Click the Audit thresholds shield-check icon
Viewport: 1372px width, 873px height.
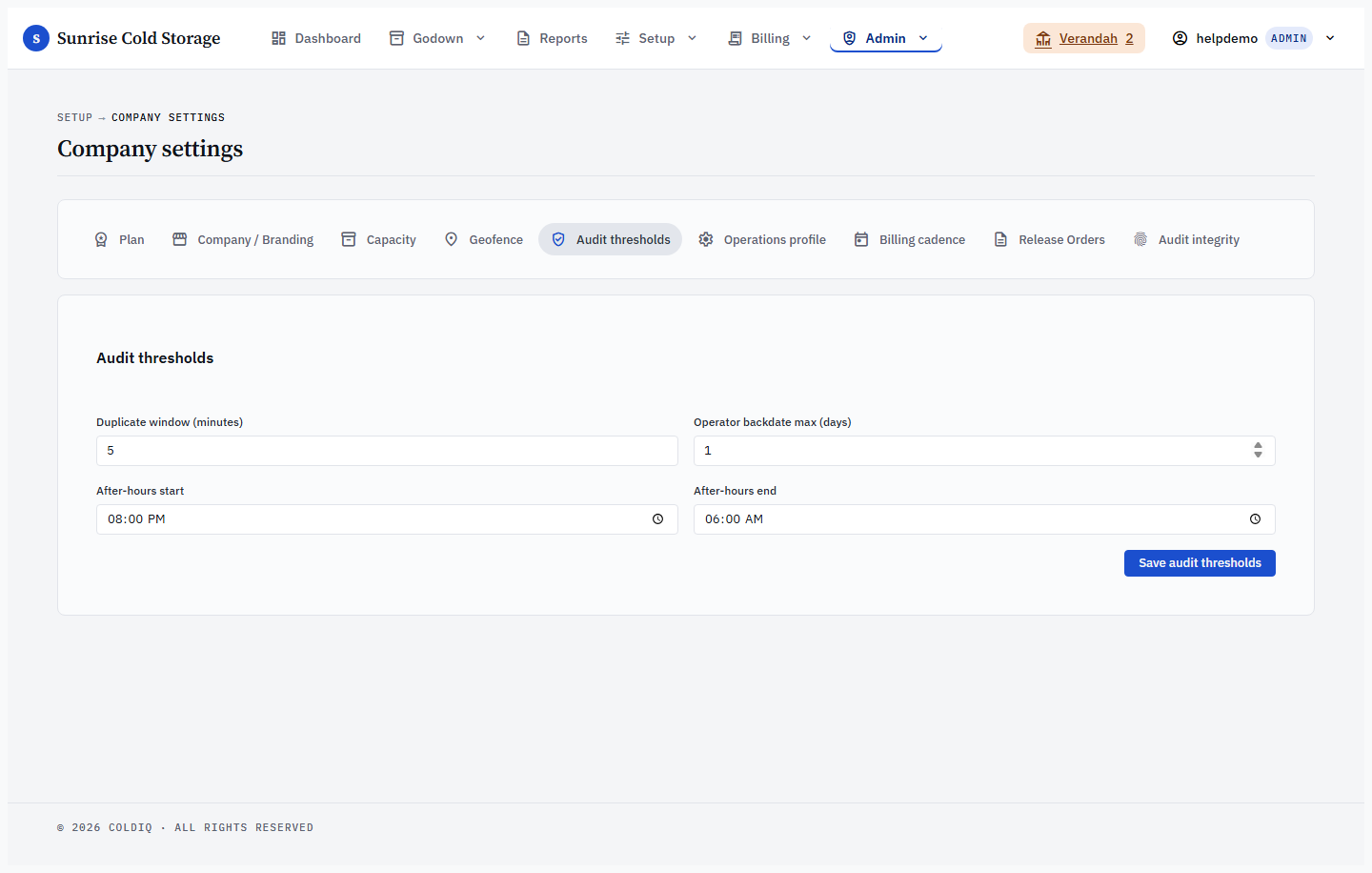click(558, 239)
